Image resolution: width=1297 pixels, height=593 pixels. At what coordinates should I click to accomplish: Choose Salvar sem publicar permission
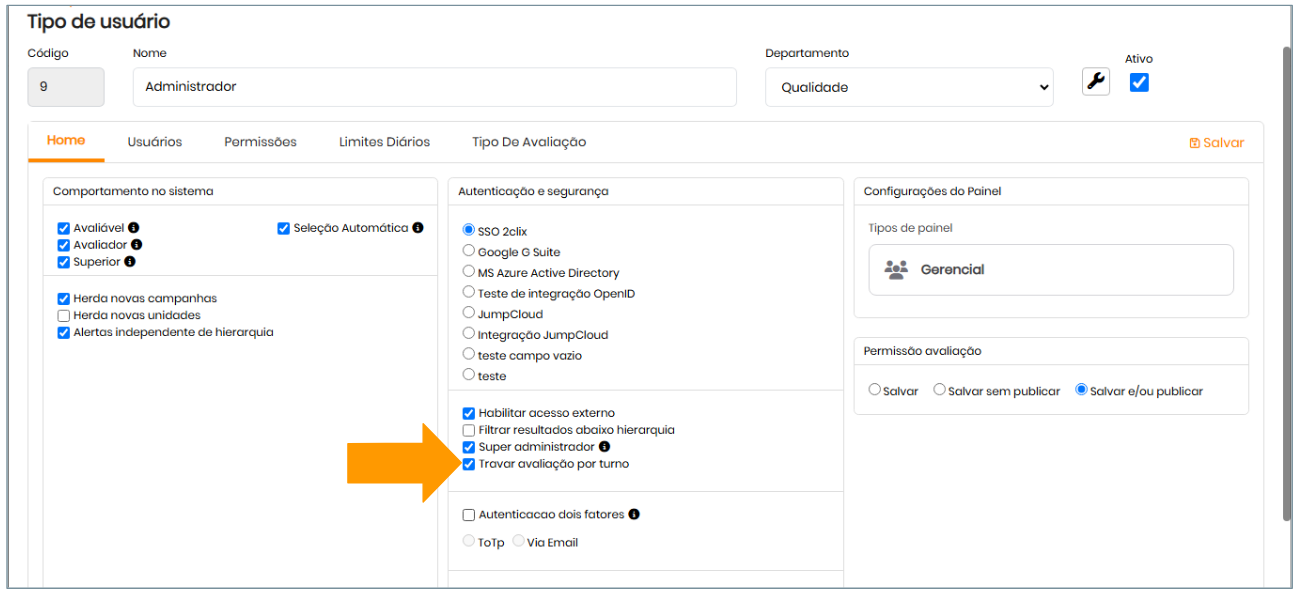click(940, 390)
